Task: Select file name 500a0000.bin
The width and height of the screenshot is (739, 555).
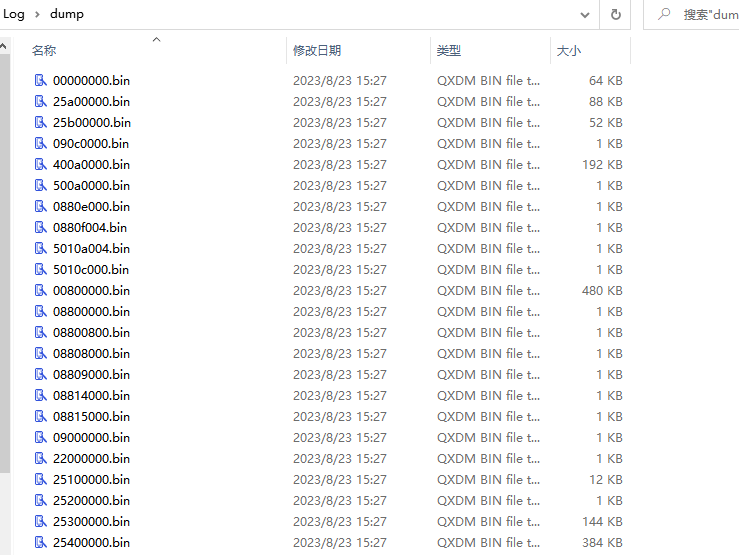Action: click(91, 186)
